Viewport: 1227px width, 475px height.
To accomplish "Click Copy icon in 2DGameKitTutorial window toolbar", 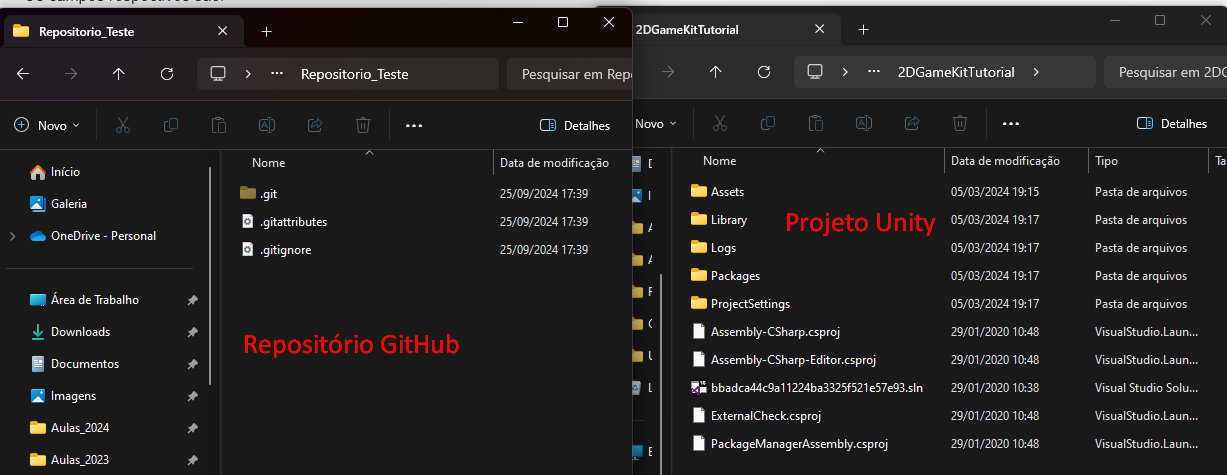I will coord(767,123).
